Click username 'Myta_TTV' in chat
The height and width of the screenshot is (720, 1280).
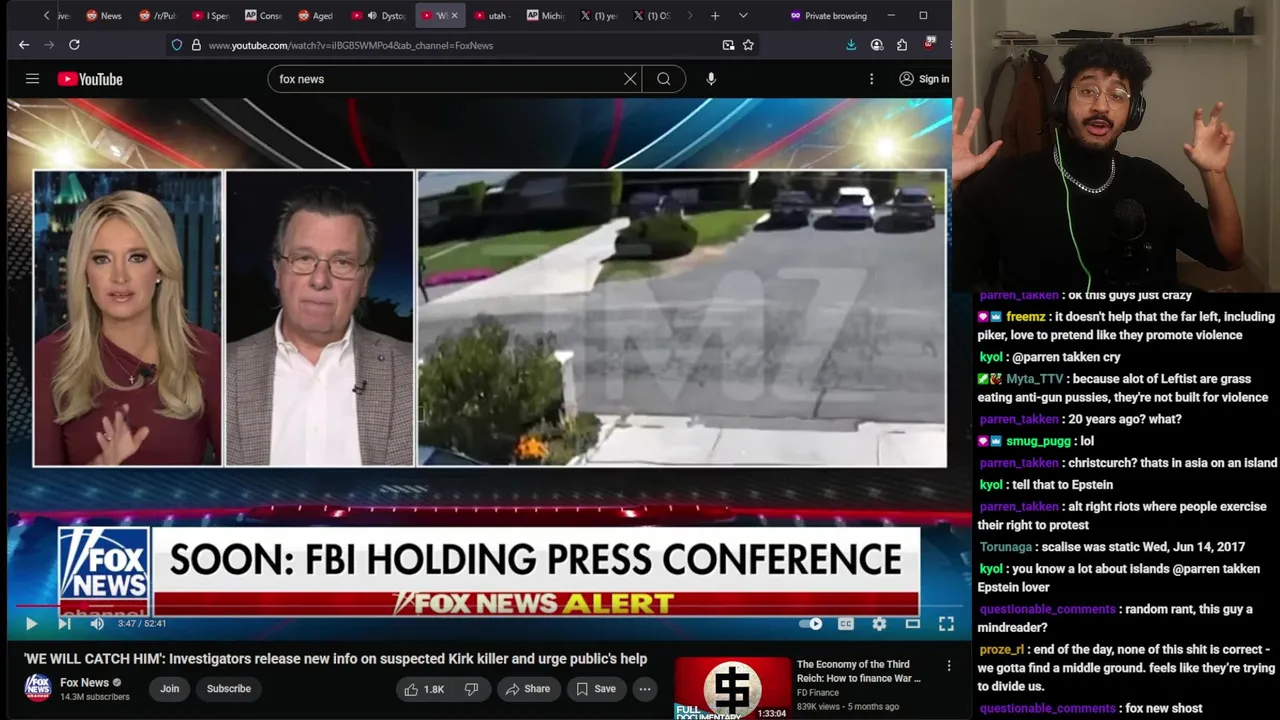coord(1035,379)
